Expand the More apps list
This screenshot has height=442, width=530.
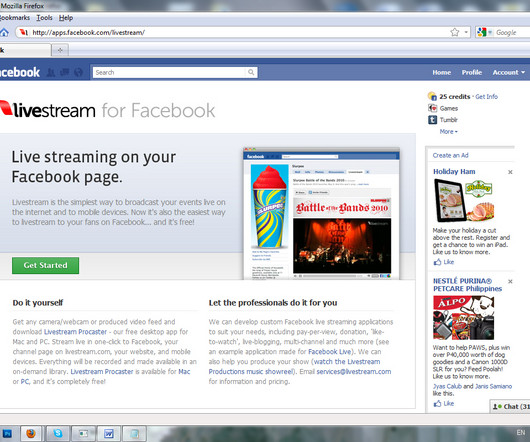(448, 132)
